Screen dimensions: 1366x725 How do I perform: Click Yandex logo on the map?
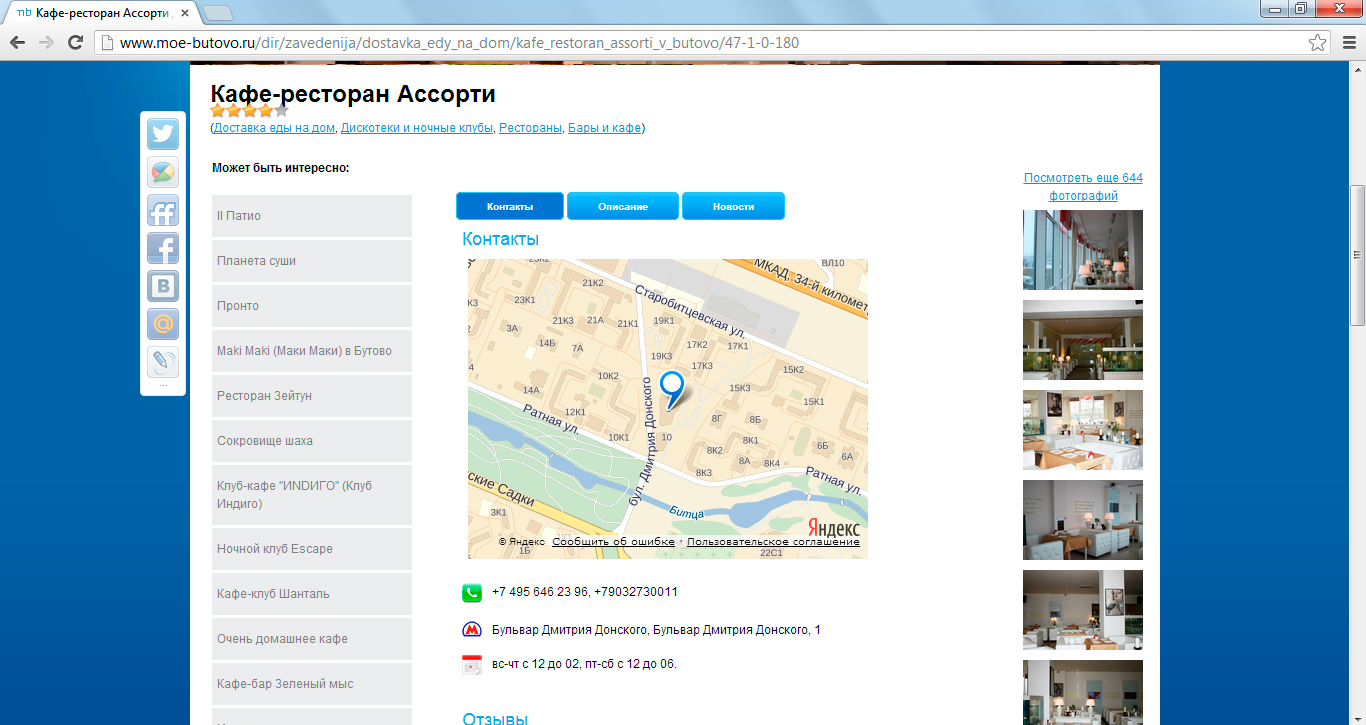click(x=833, y=527)
